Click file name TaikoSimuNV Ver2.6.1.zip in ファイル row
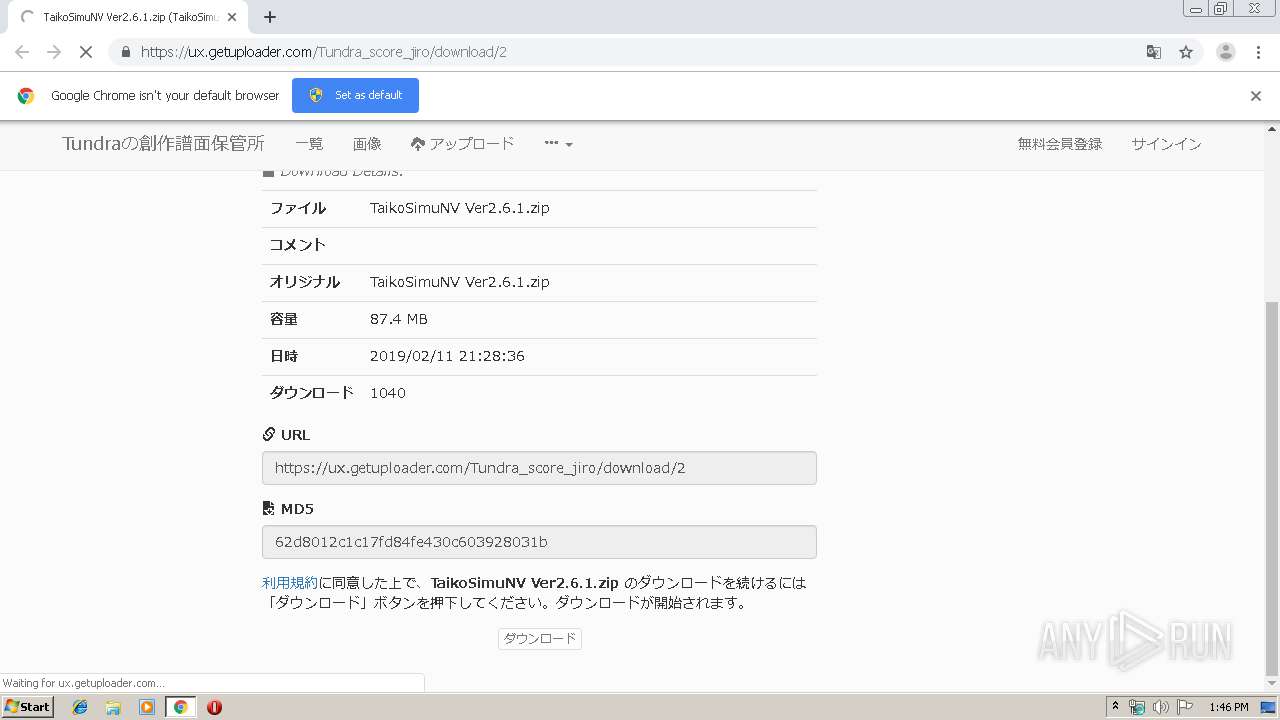1280x720 pixels. coord(459,208)
